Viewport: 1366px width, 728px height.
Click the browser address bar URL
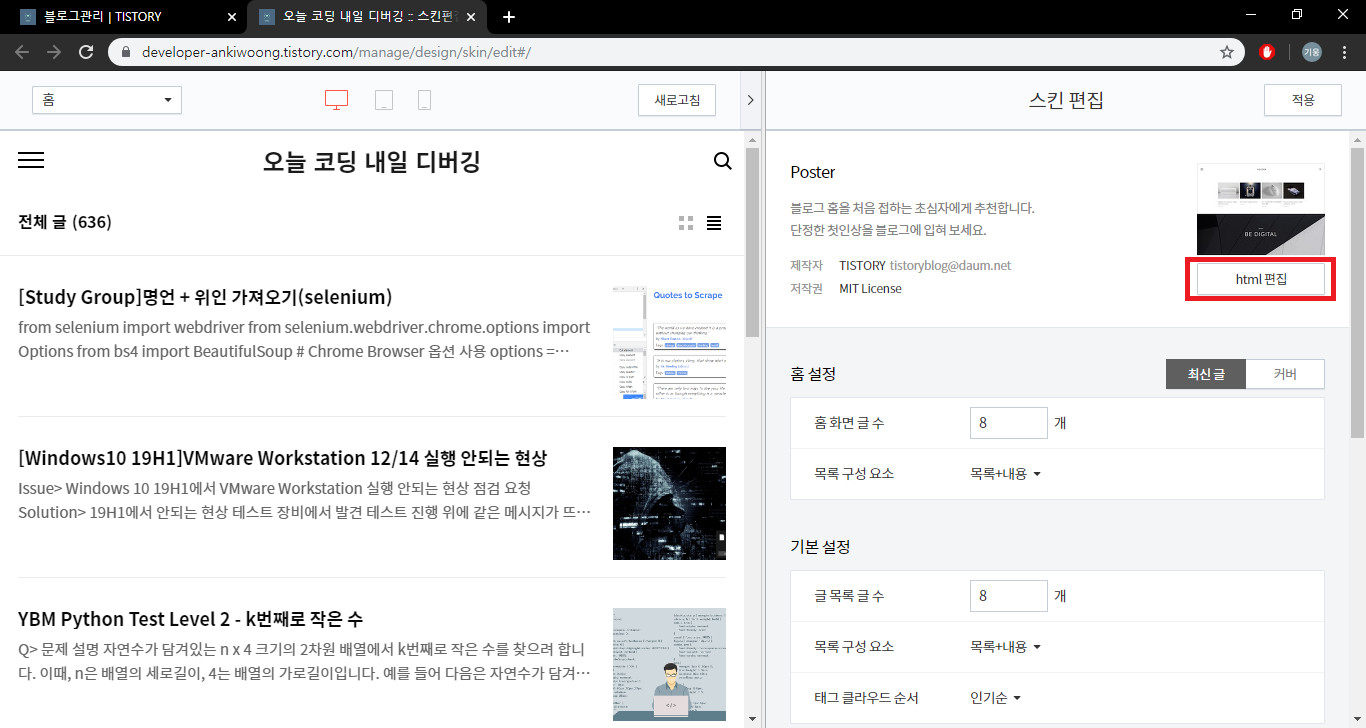click(x=336, y=52)
